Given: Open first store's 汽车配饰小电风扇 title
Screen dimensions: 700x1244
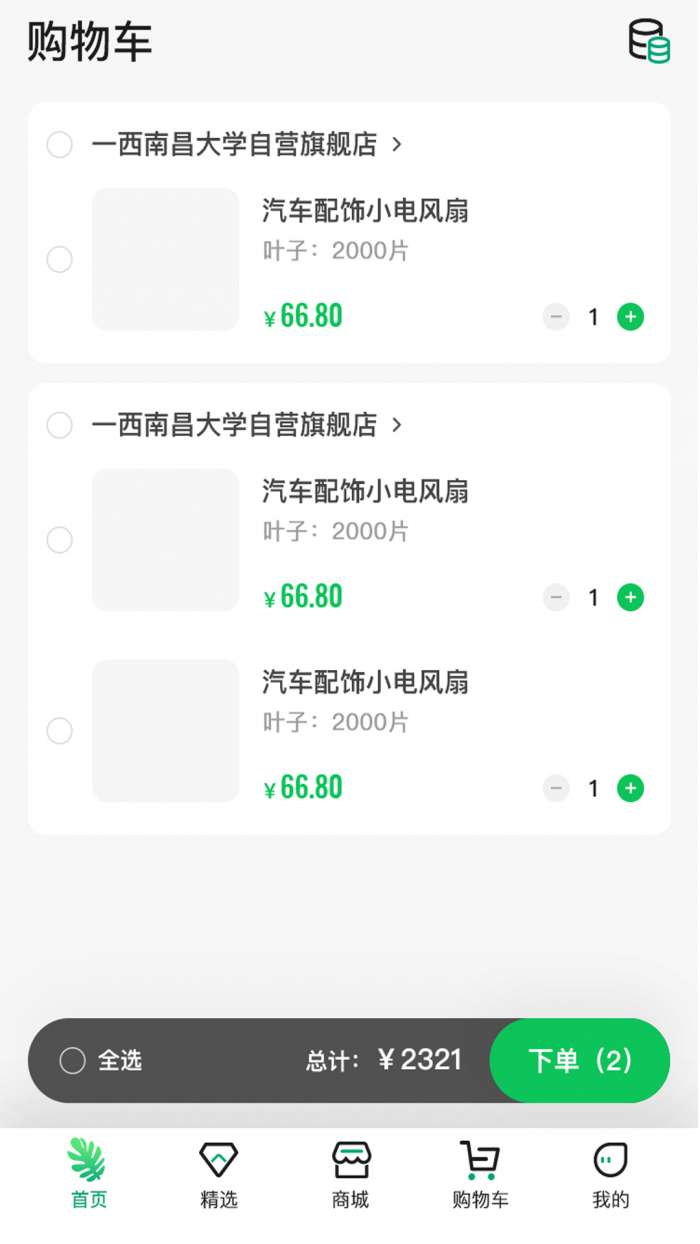Looking at the screenshot, I should (365, 211).
